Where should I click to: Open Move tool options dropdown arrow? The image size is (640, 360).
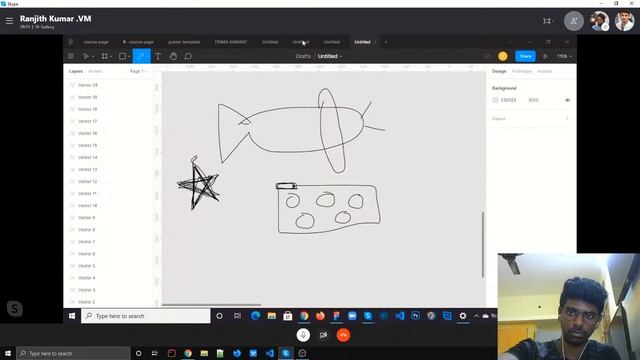[93, 56]
